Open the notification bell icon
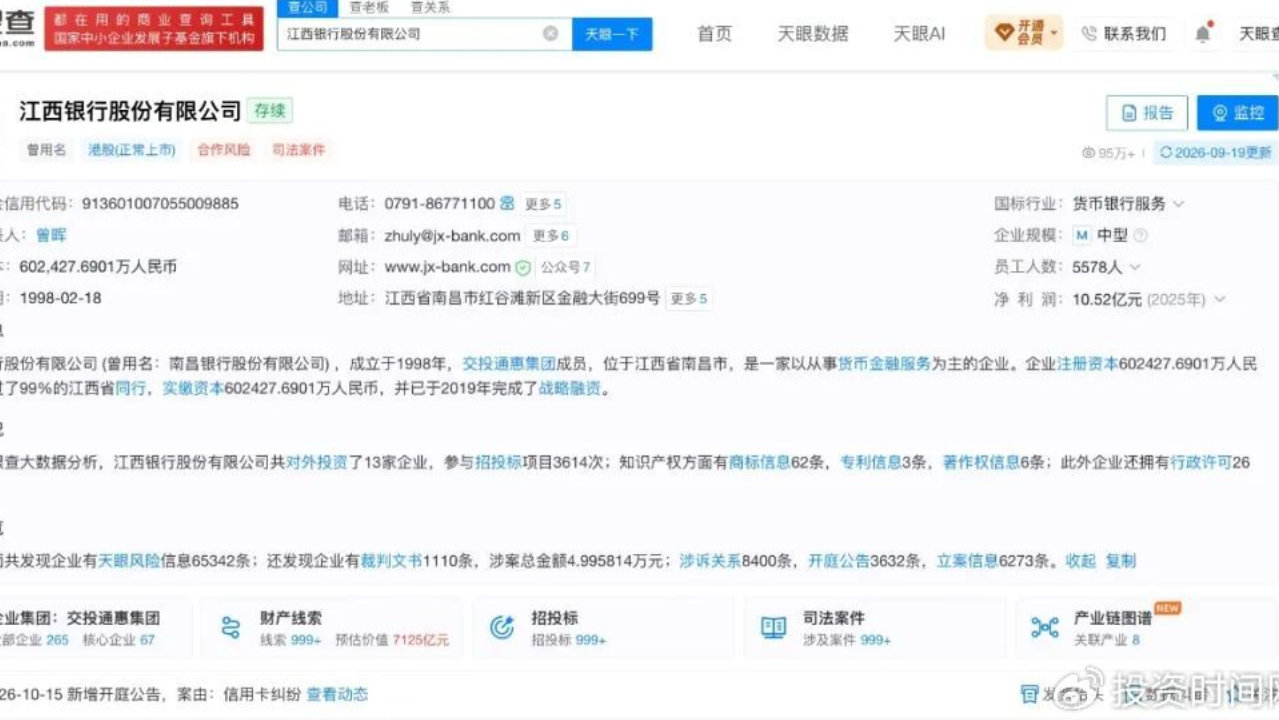The width and height of the screenshot is (1279, 720). [1202, 34]
